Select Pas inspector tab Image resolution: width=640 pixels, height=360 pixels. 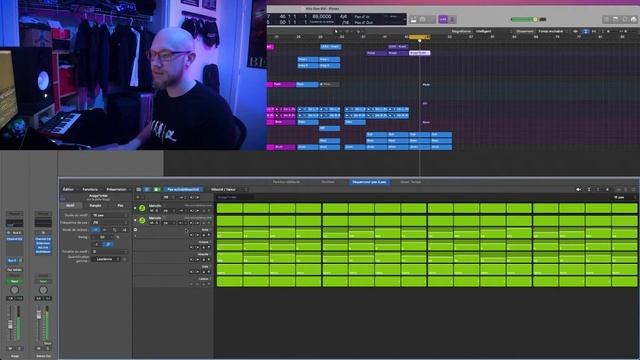[120, 205]
